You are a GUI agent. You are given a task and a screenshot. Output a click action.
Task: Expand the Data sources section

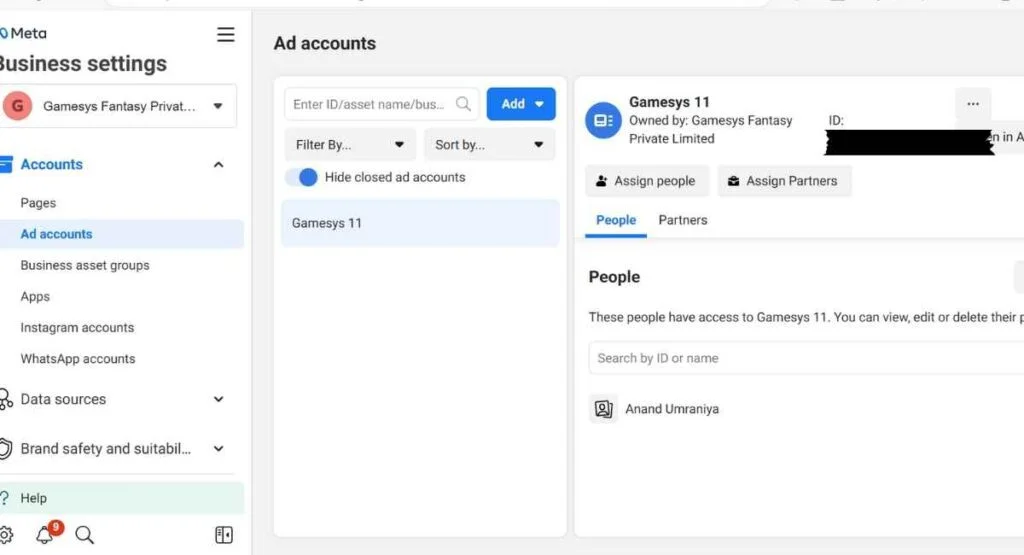[x=218, y=400]
